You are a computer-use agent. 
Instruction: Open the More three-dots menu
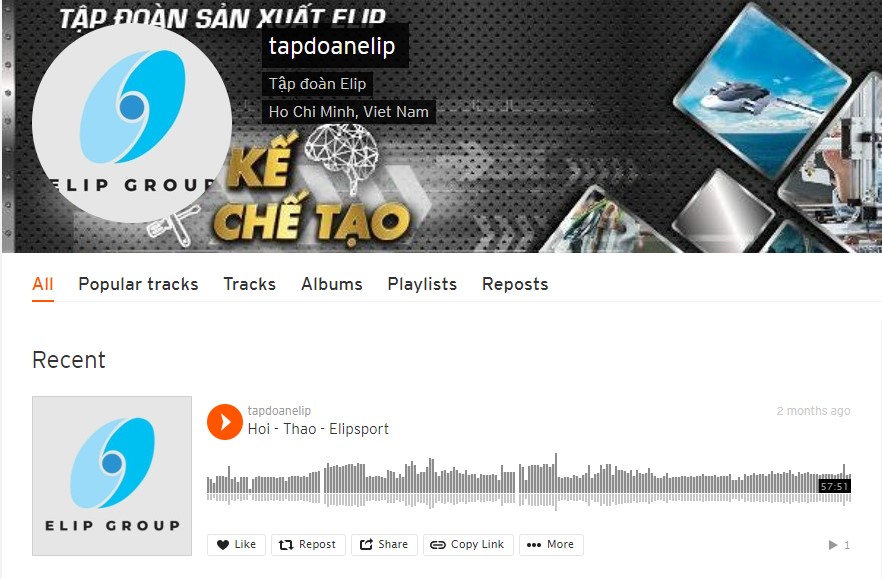coord(551,545)
